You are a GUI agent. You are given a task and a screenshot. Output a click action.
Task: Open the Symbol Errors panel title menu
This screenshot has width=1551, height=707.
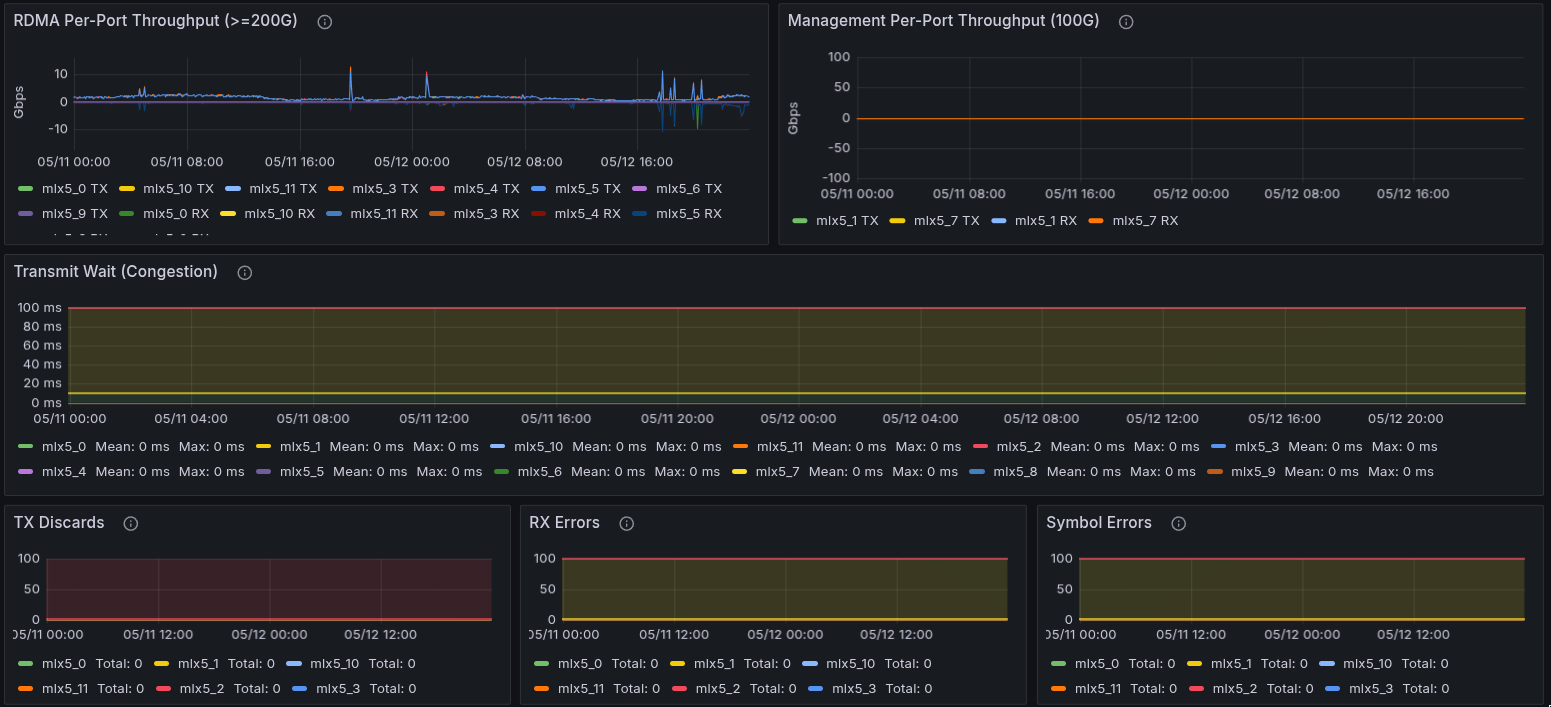(1099, 523)
